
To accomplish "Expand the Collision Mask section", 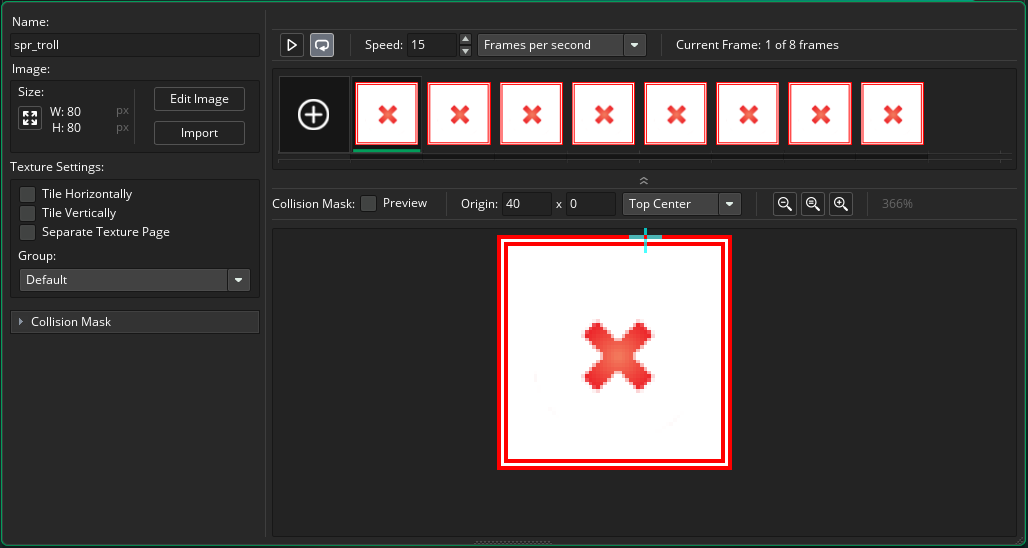I will click(x=135, y=322).
